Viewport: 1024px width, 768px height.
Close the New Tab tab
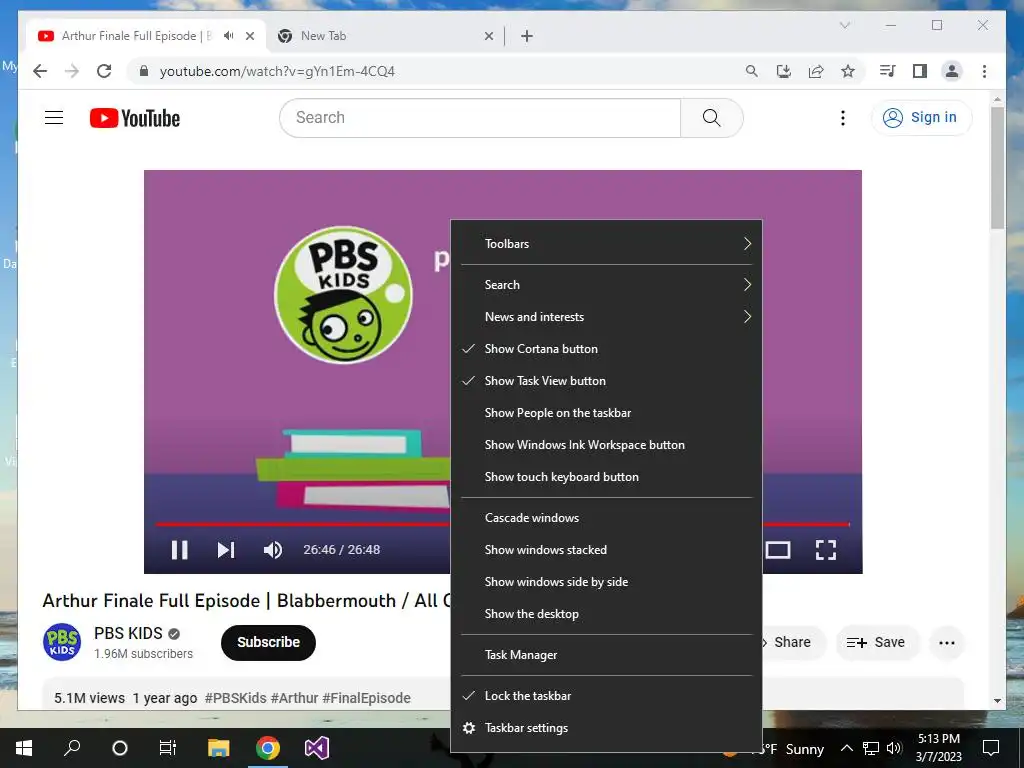(488, 36)
